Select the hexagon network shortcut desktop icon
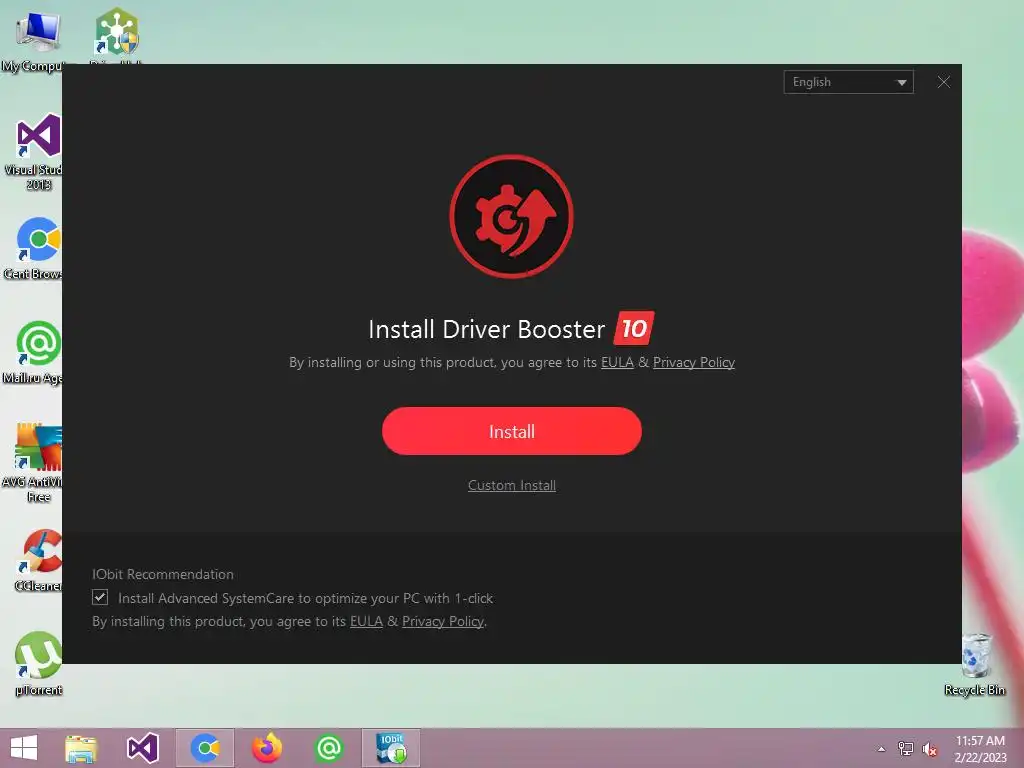The width and height of the screenshot is (1024, 768). pos(117,33)
